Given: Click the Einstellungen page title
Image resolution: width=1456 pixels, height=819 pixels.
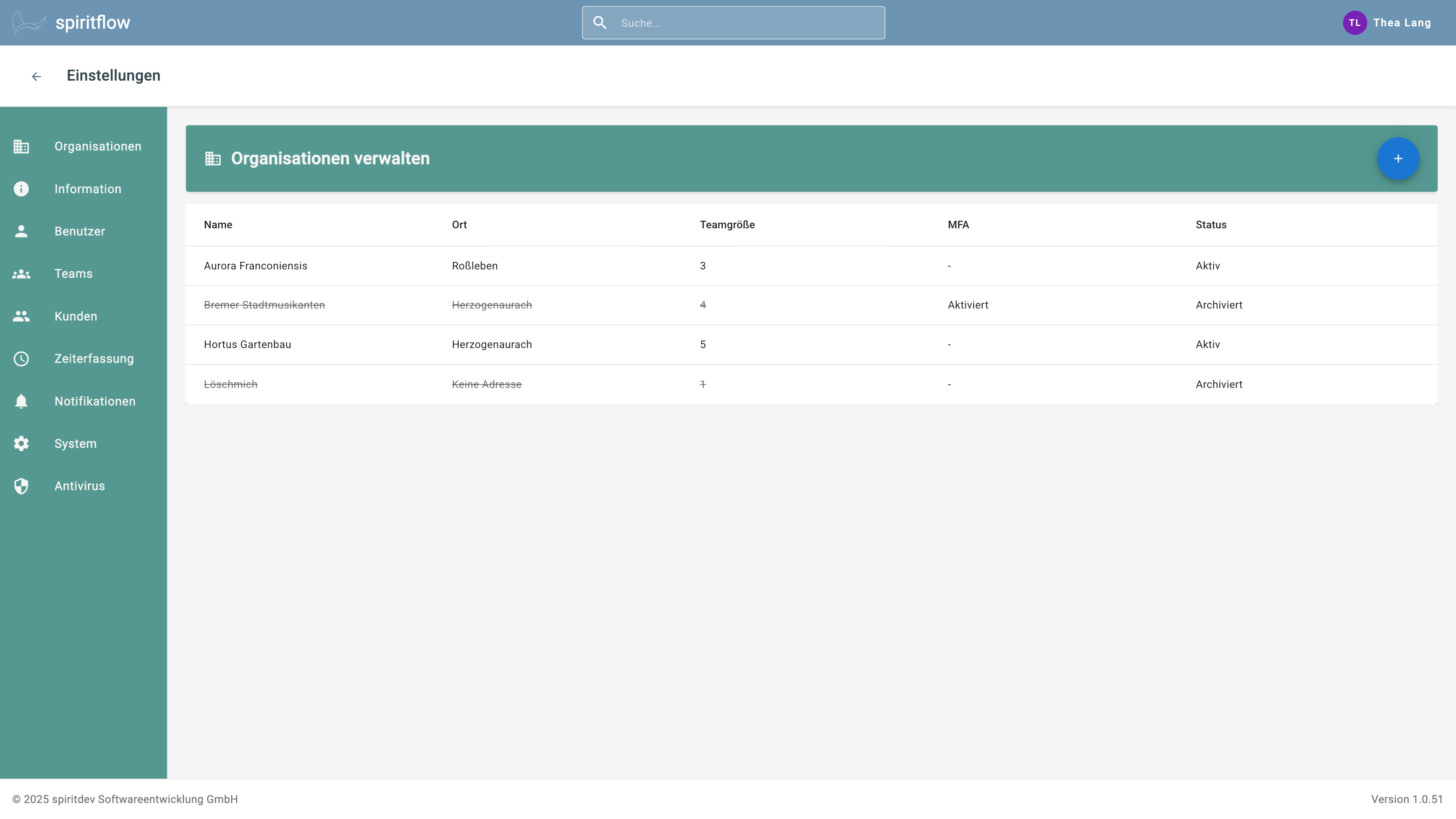Looking at the screenshot, I should (x=113, y=76).
